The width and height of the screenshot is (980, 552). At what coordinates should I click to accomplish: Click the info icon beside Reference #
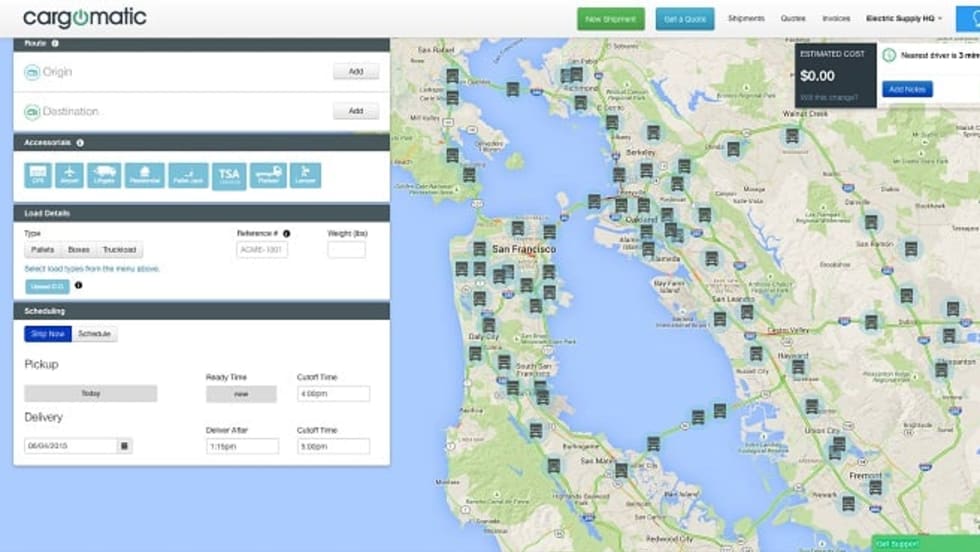(x=286, y=233)
